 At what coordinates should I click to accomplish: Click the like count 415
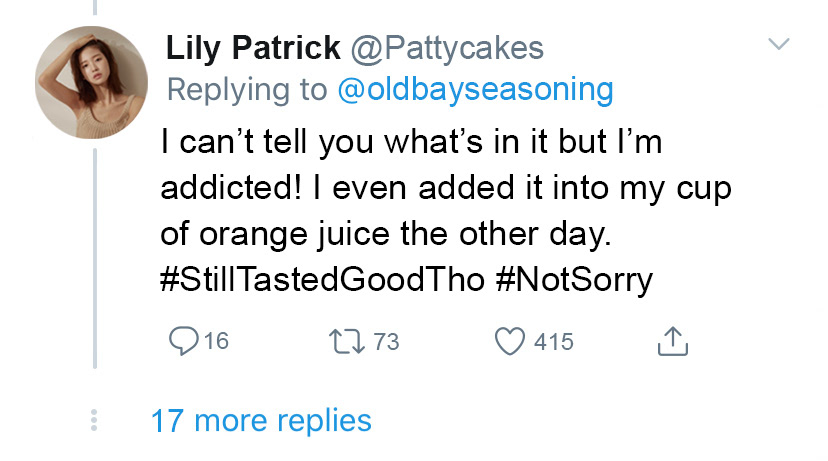[554, 342]
